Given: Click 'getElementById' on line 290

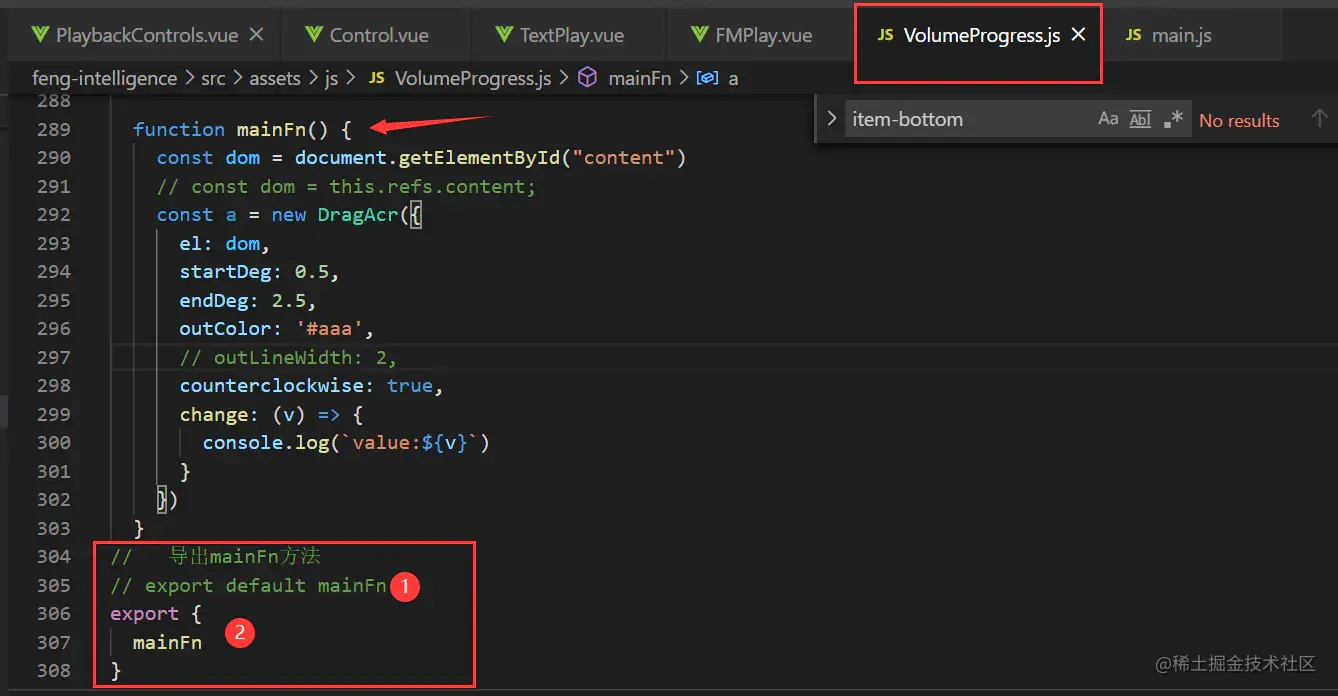Looking at the screenshot, I should pos(480,158).
